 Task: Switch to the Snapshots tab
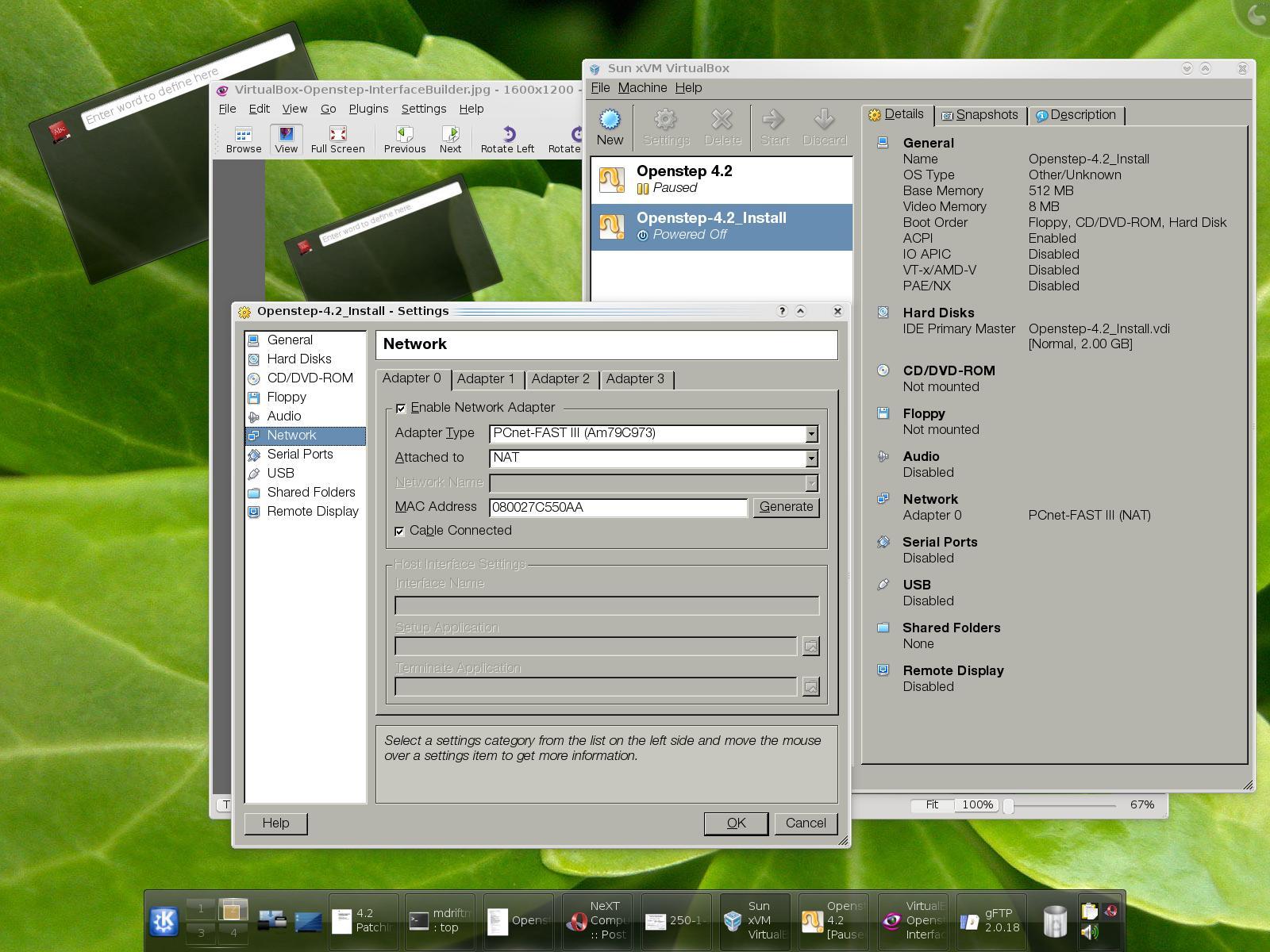[982, 115]
